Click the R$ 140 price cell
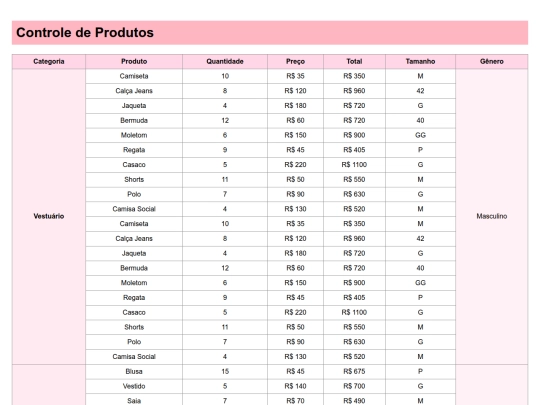The image size is (540, 405). point(295,386)
